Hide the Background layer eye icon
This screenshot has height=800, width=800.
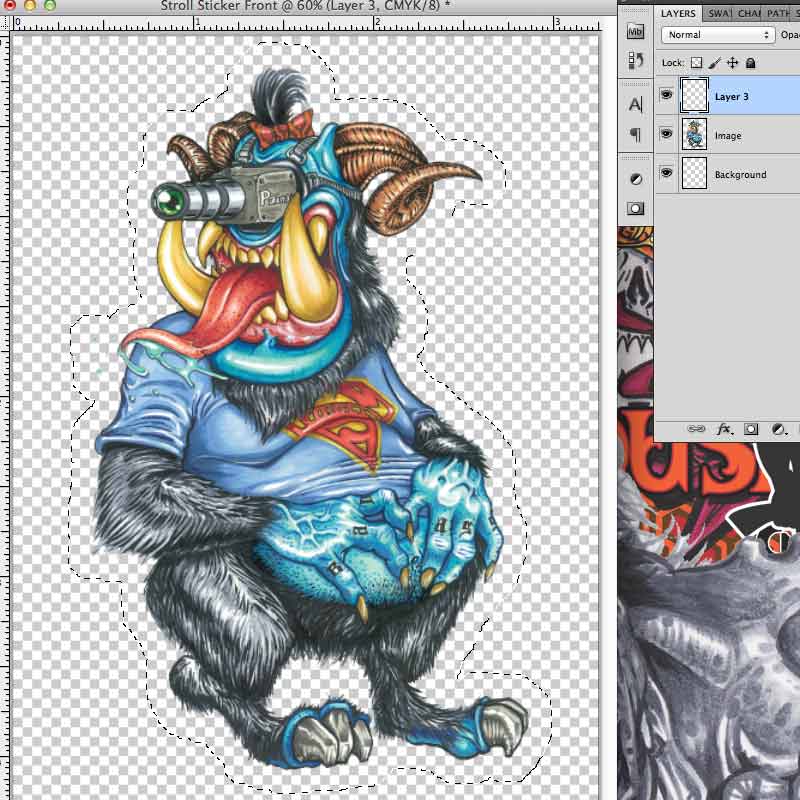(666, 173)
